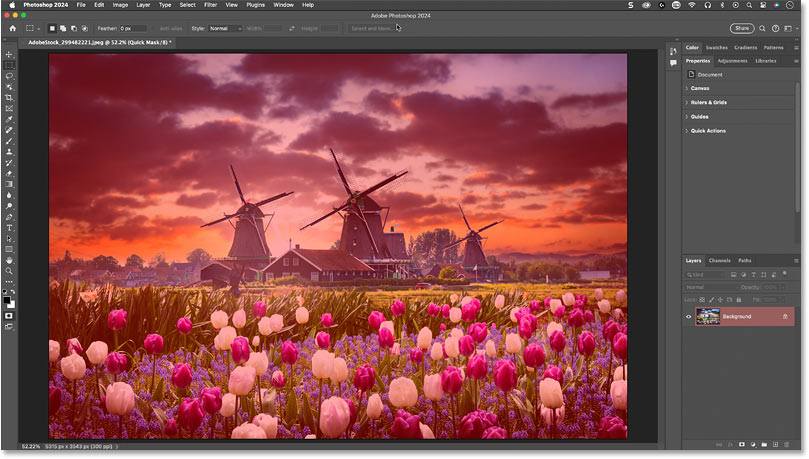This screenshot has width=809, height=459.
Task: Open the Layers panel menu icon
Action: tap(796, 260)
